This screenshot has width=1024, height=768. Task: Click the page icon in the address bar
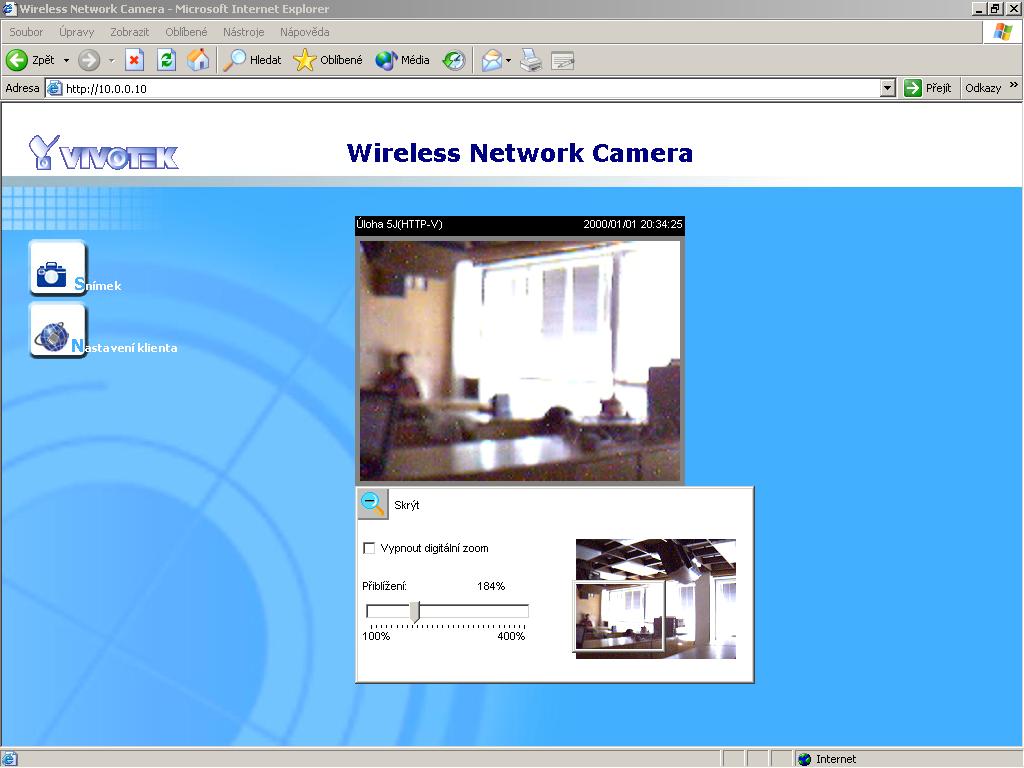pyautogui.click(x=55, y=88)
